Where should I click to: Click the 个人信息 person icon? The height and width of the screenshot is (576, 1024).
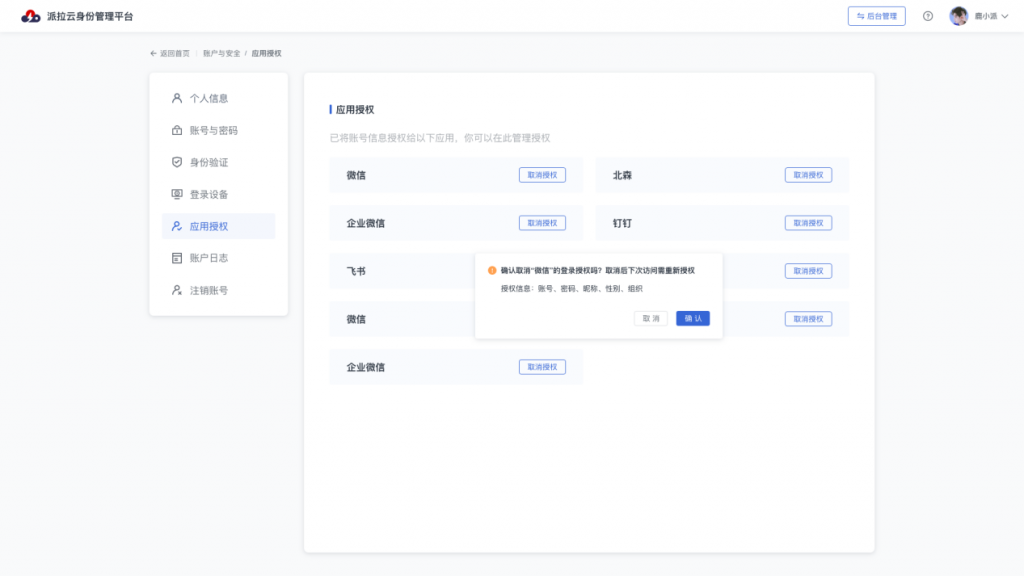click(176, 98)
